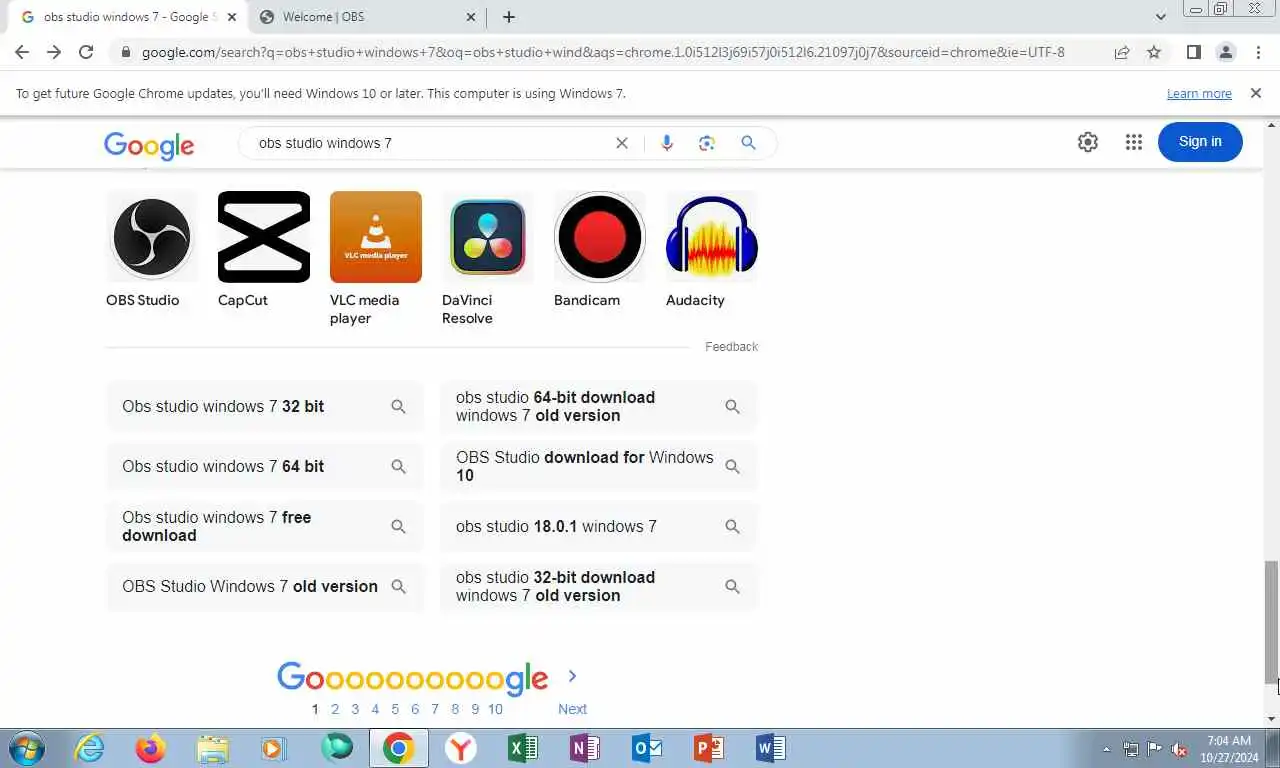1280x768 pixels.
Task: Search obs studio 18.0.1 windows 7
Action: coord(598,526)
